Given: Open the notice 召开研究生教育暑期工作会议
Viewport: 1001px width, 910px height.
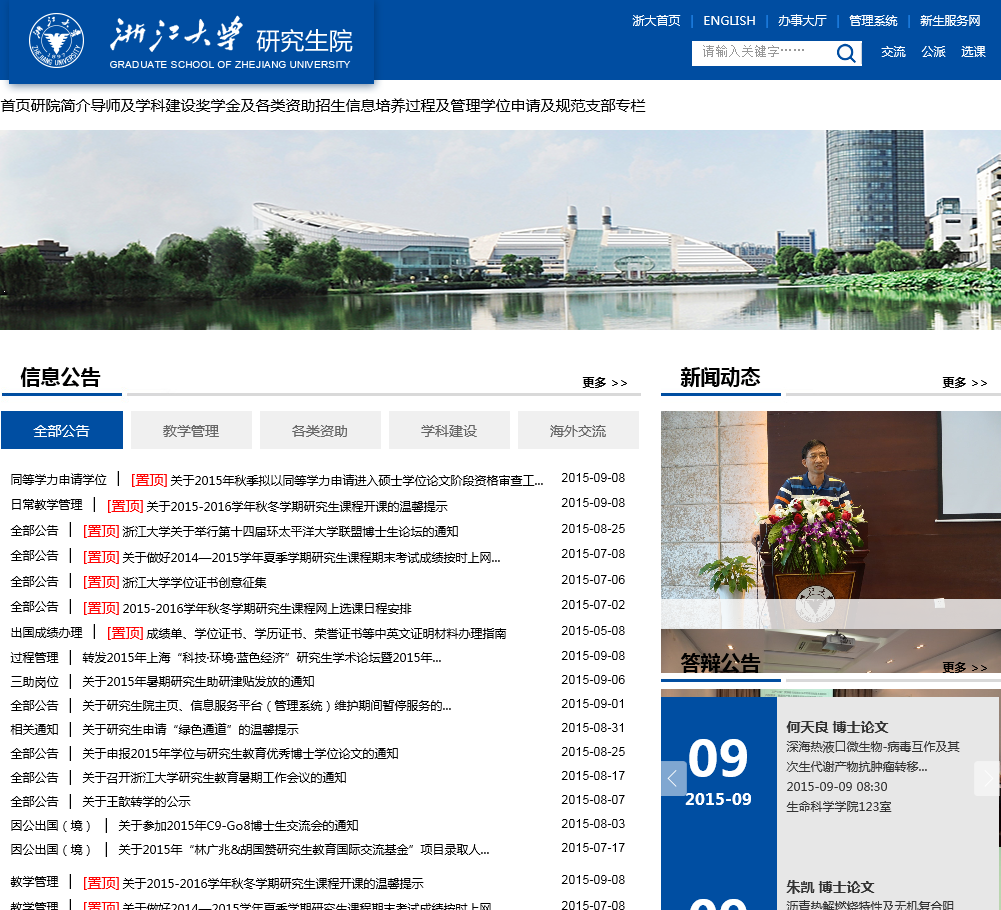Looking at the screenshot, I should click(x=214, y=777).
